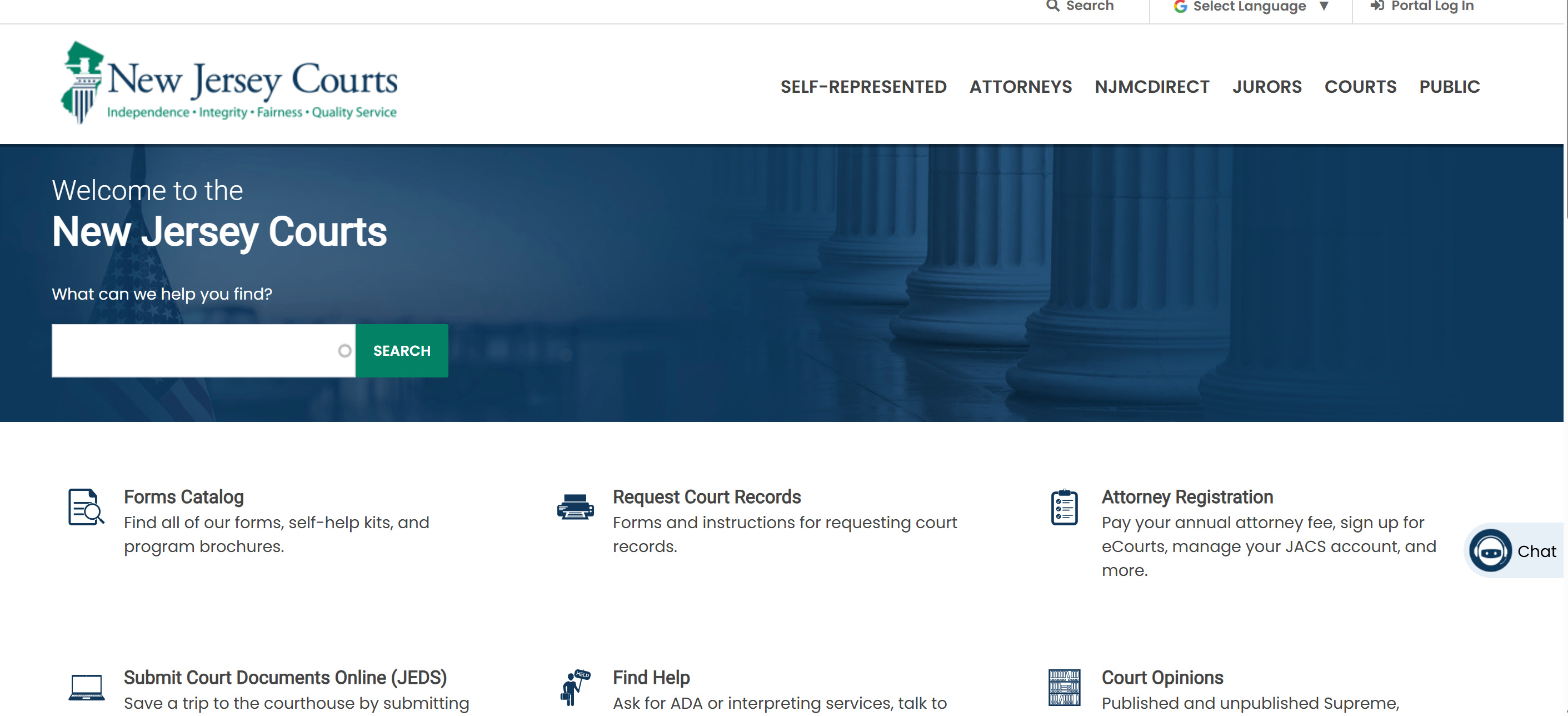
Task: Click the Forms Catalog document icon
Action: pos(86,506)
